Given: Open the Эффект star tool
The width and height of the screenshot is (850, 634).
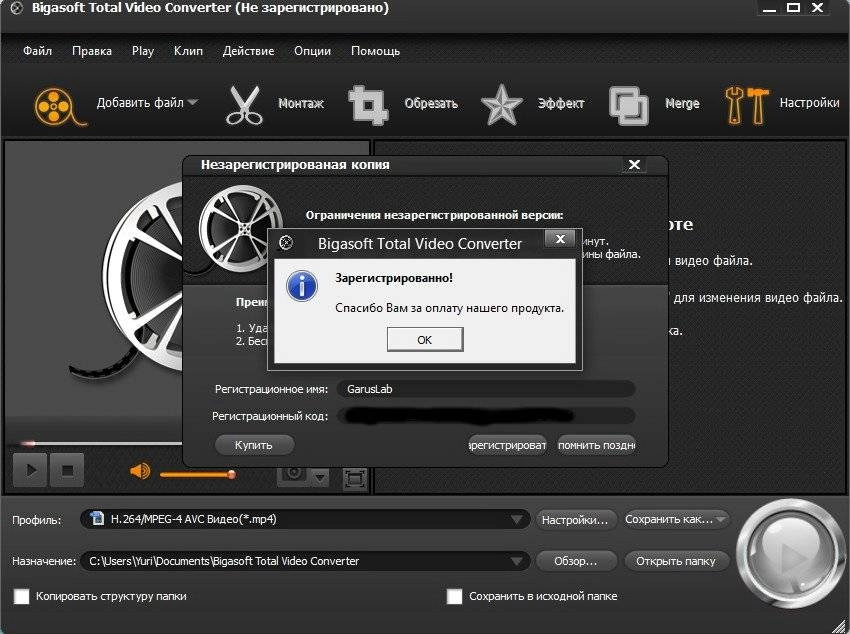Looking at the screenshot, I should pos(501,105).
